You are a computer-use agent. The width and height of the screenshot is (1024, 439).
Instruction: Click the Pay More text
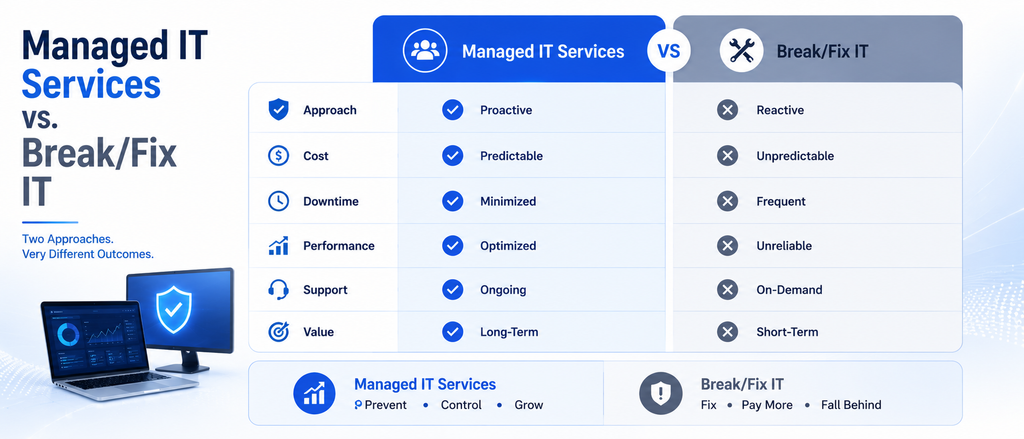[x=767, y=405]
